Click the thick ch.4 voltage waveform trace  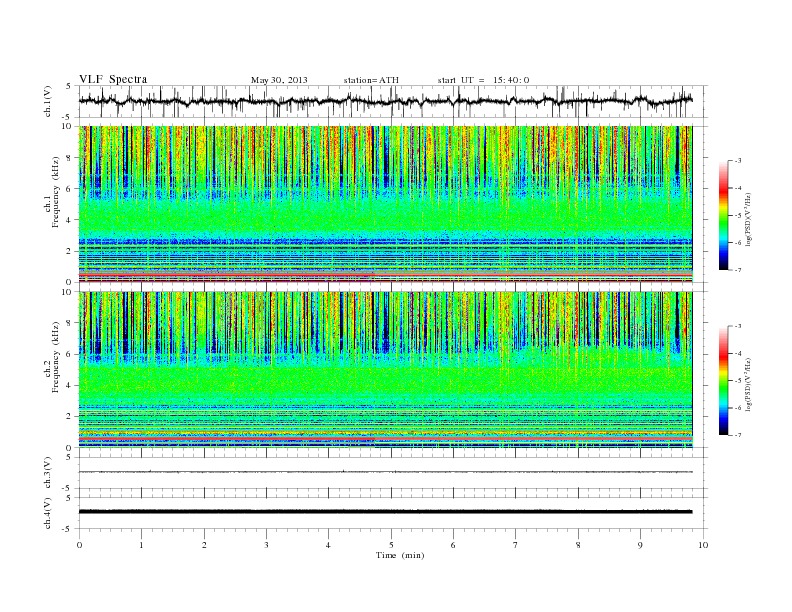[x=385, y=512]
